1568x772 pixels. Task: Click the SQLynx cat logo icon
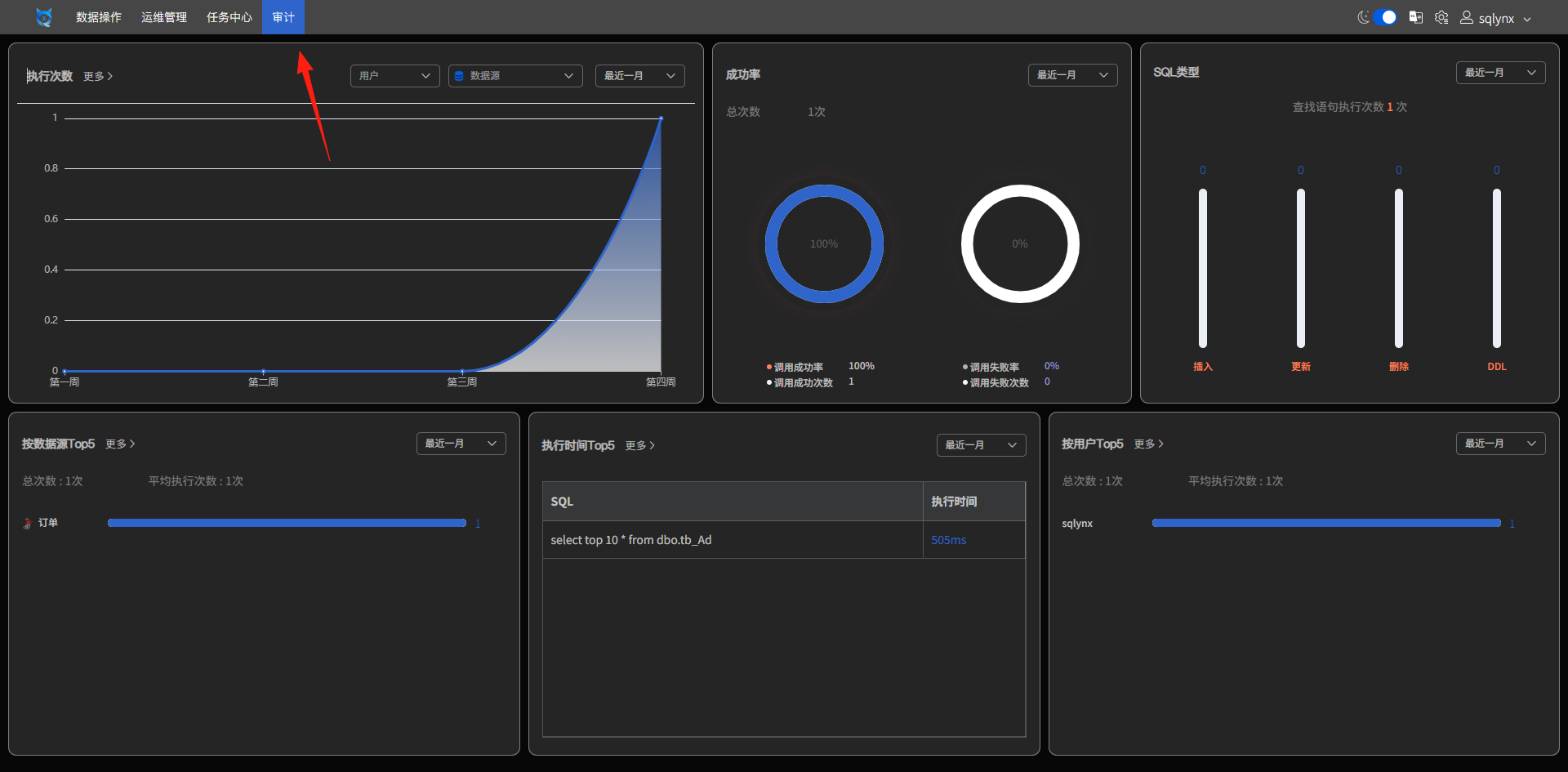coord(44,17)
